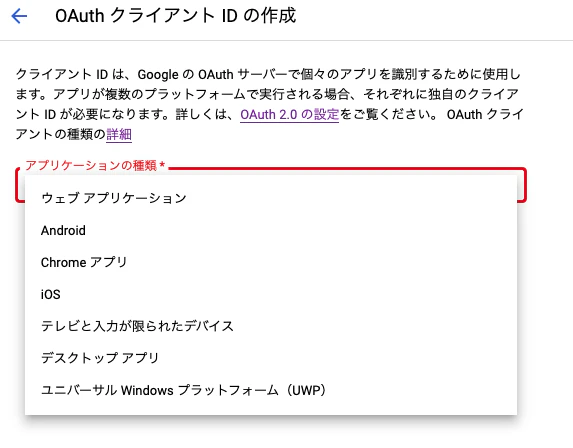The height and width of the screenshot is (448, 573).
Task: Select デスクトップ アプリ option
Action: click(271, 358)
